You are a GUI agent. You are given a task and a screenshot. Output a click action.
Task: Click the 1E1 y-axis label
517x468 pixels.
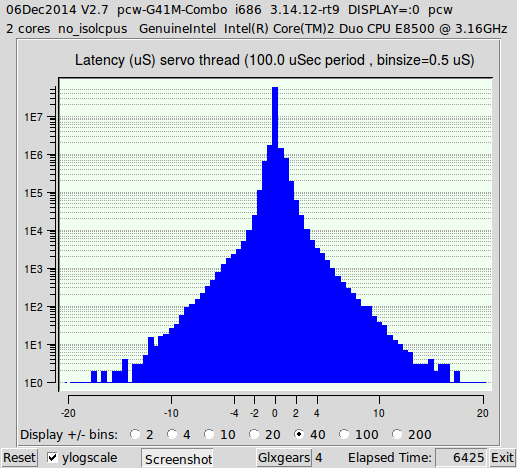click(x=33, y=345)
